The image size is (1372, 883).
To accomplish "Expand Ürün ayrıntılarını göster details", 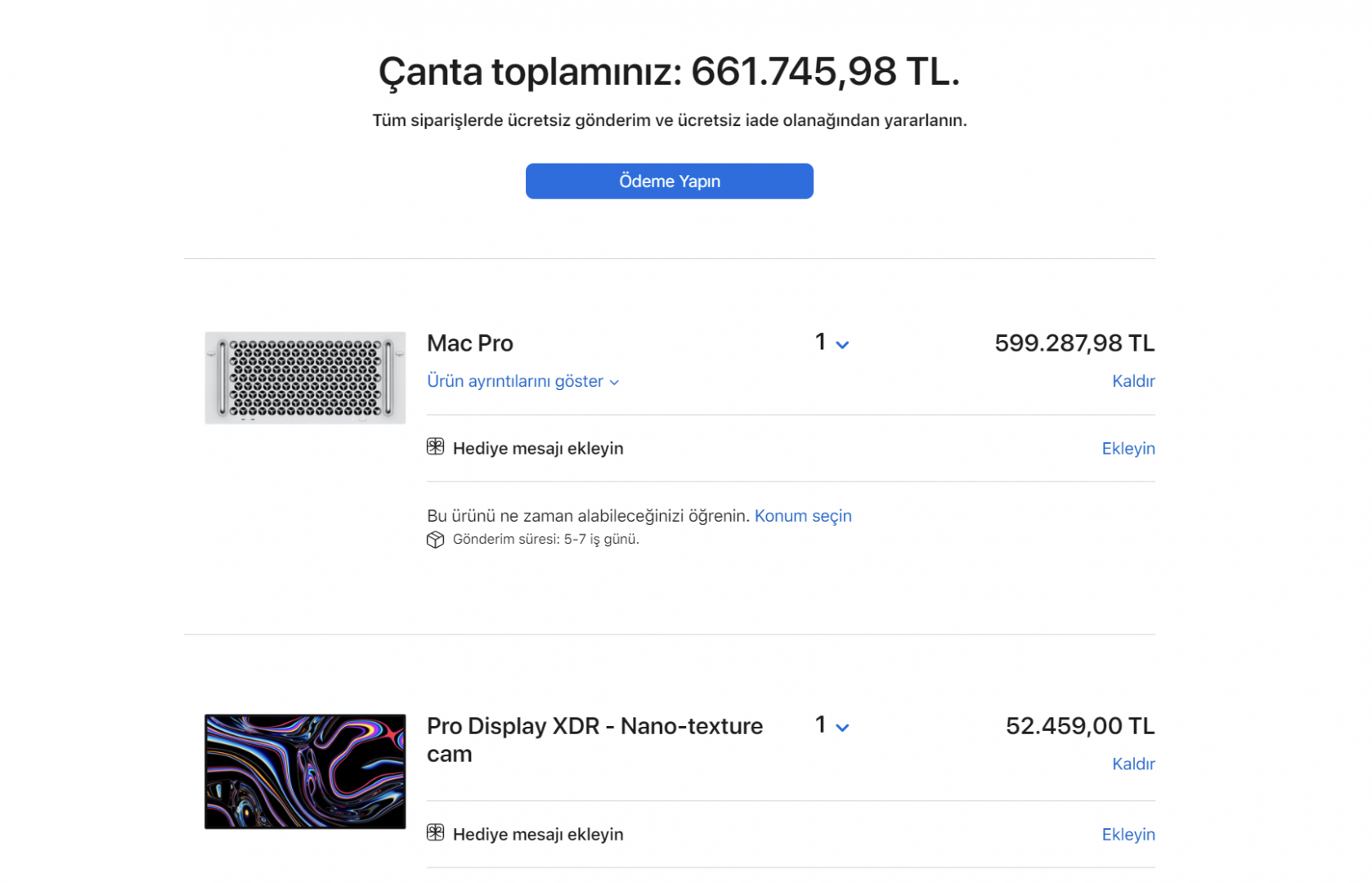I will [522, 382].
